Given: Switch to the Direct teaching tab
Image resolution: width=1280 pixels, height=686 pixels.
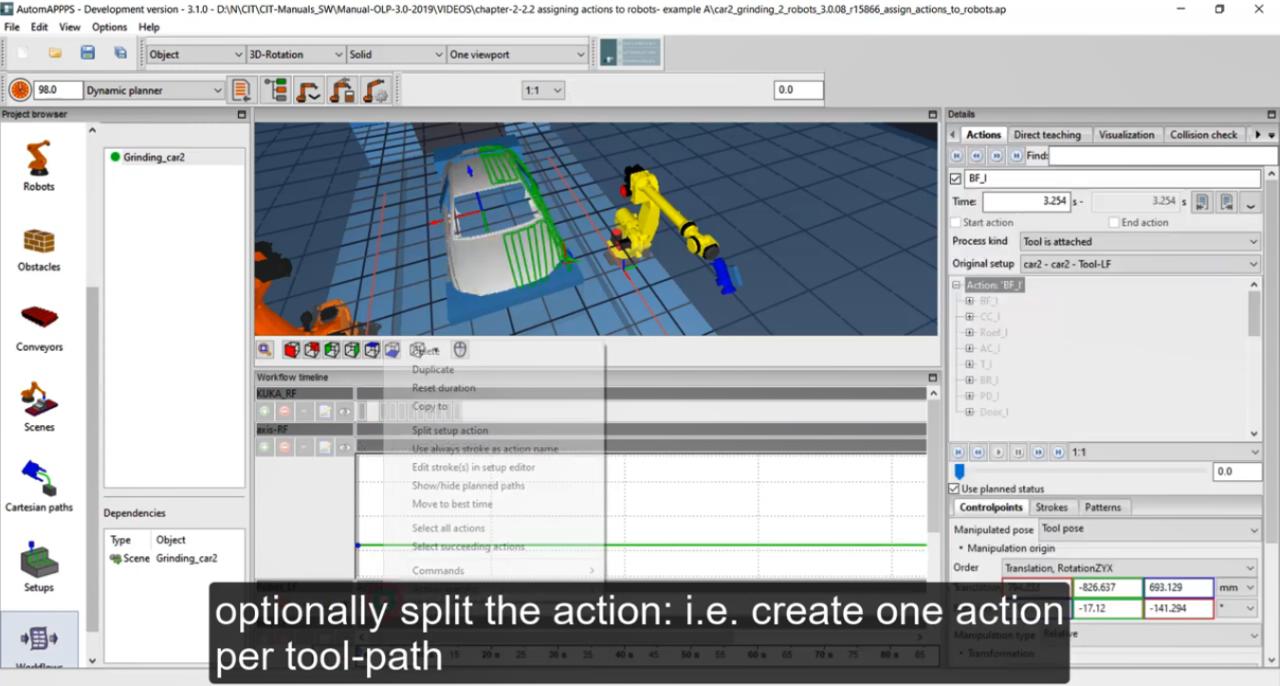Looking at the screenshot, I should point(1046,134).
